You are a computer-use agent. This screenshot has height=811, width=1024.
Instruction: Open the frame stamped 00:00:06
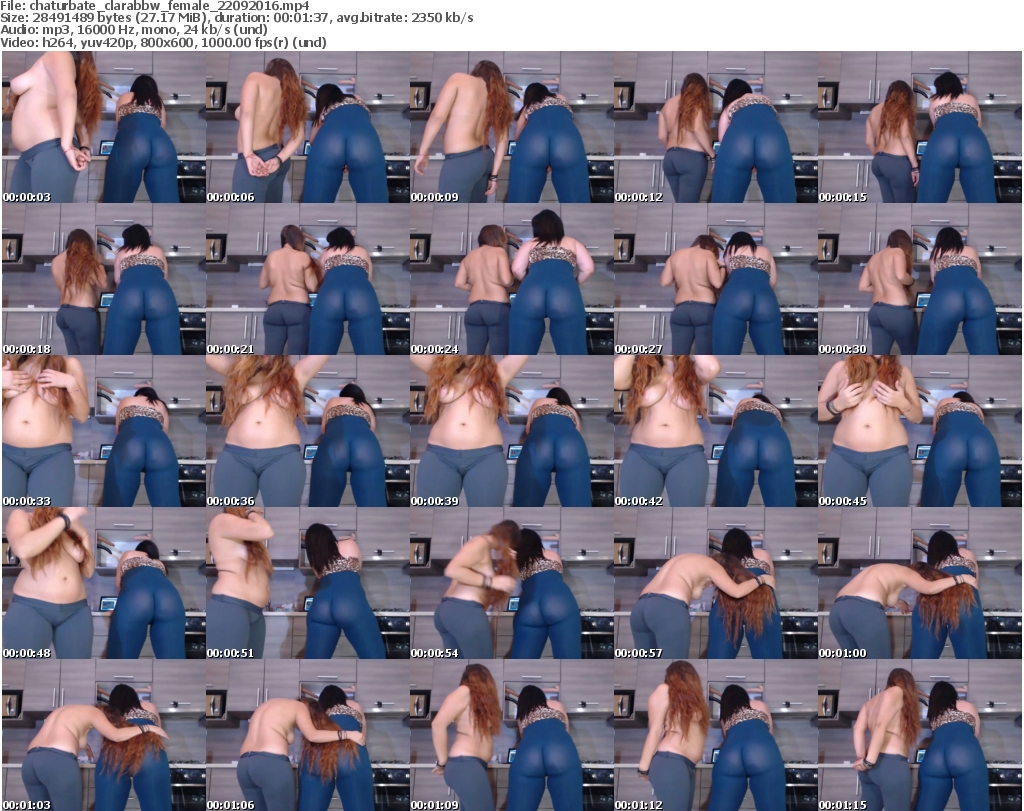click(x=308, y=127)
